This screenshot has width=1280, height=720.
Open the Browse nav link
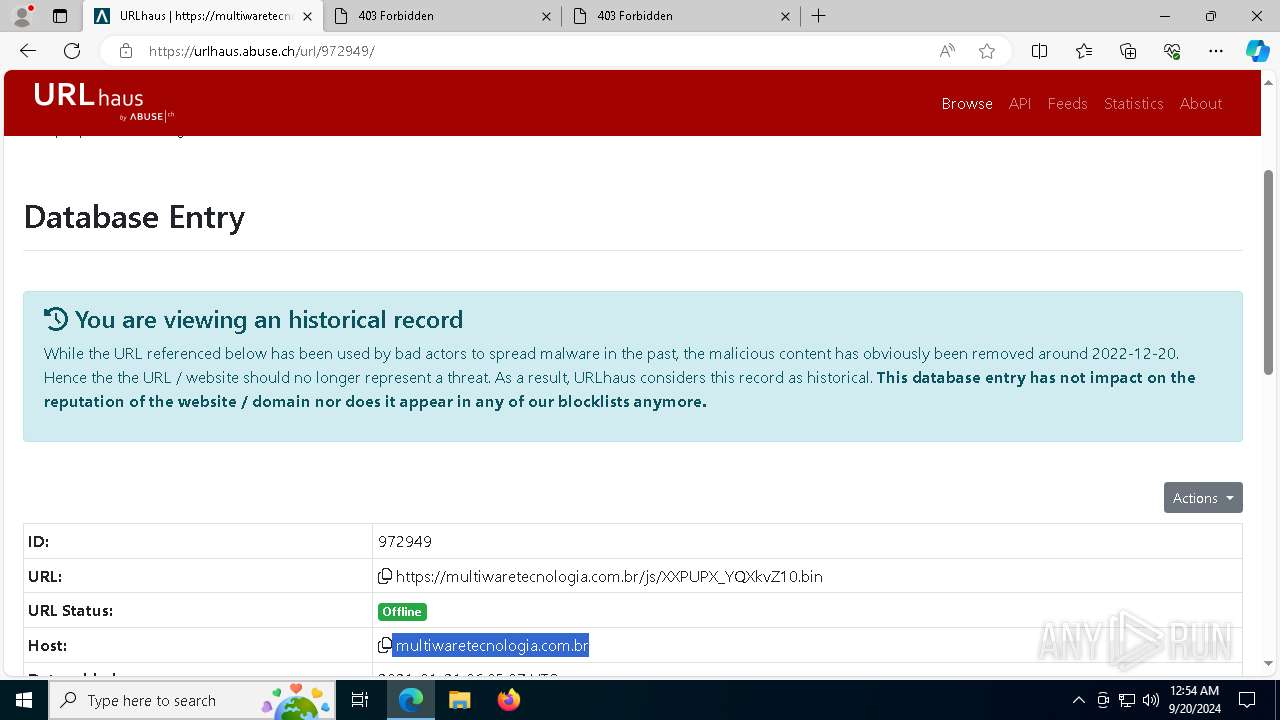(967, 104)
